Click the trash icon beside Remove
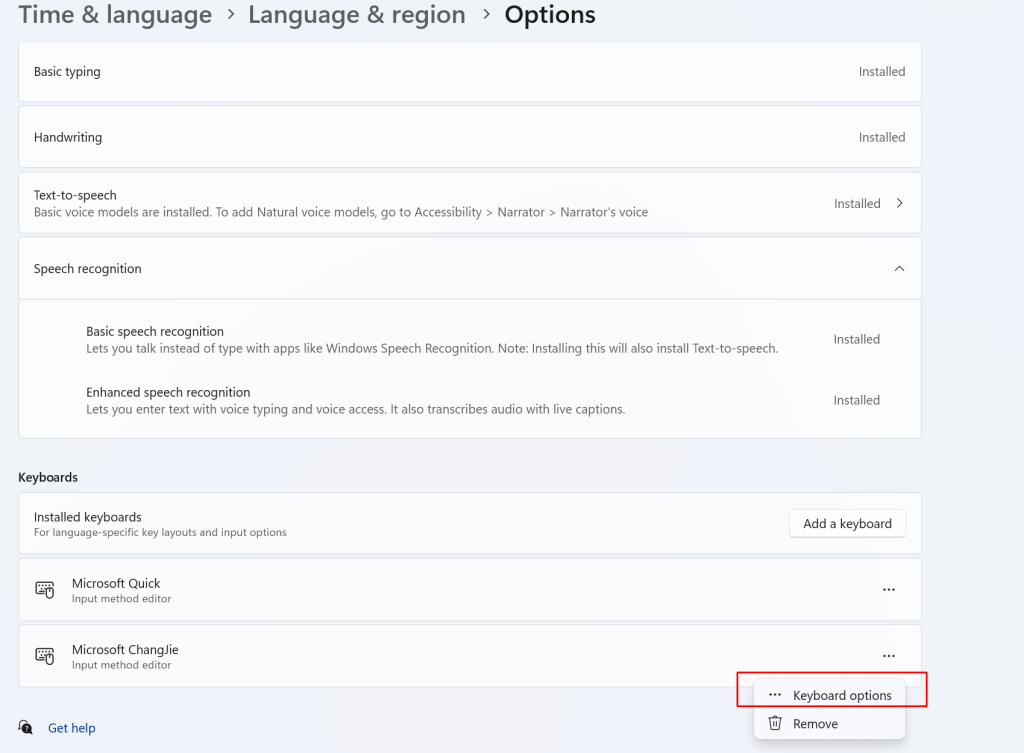 pyautogui.click(x=774, y=723)
